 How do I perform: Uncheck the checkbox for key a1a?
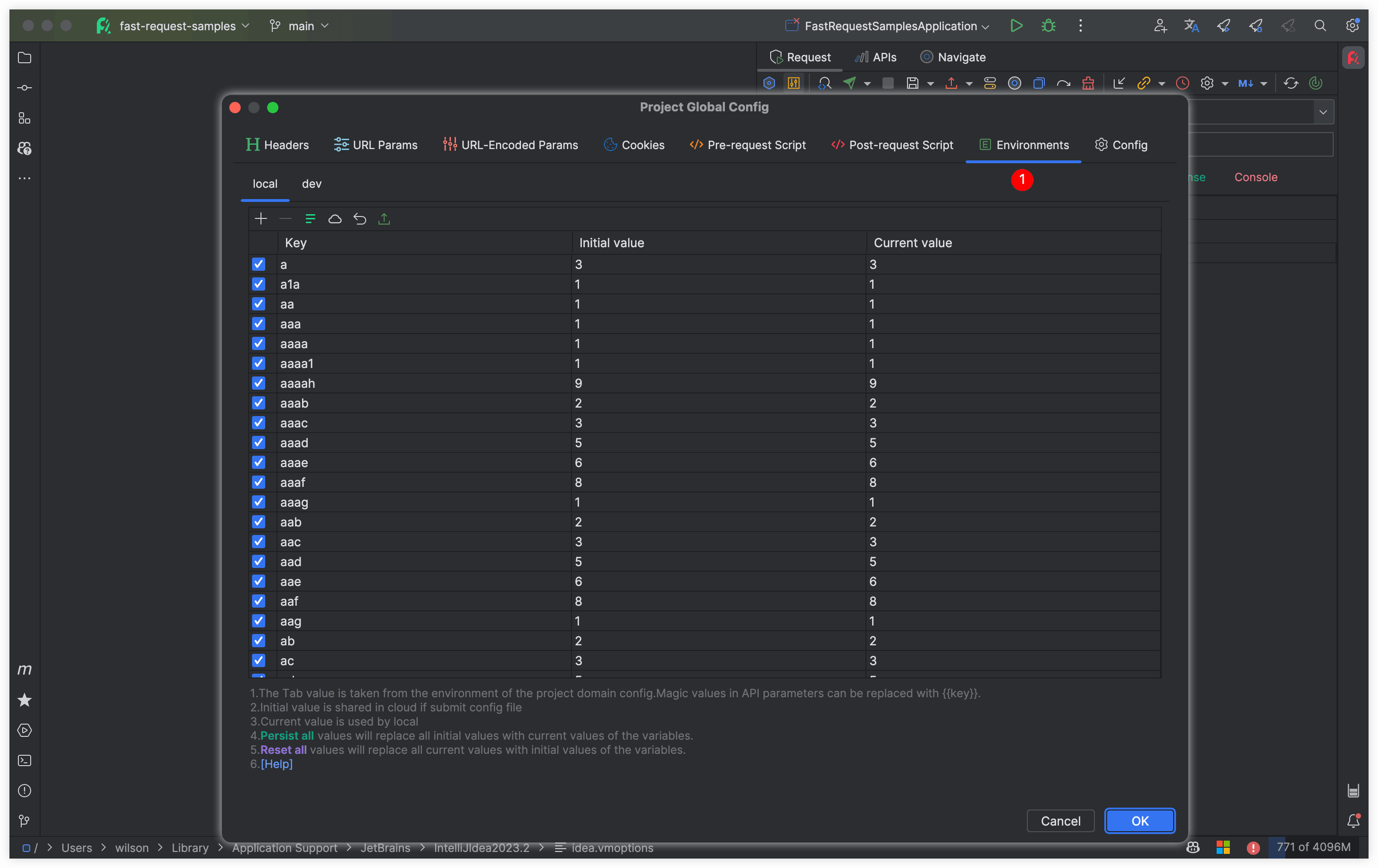tap(259, 284)
